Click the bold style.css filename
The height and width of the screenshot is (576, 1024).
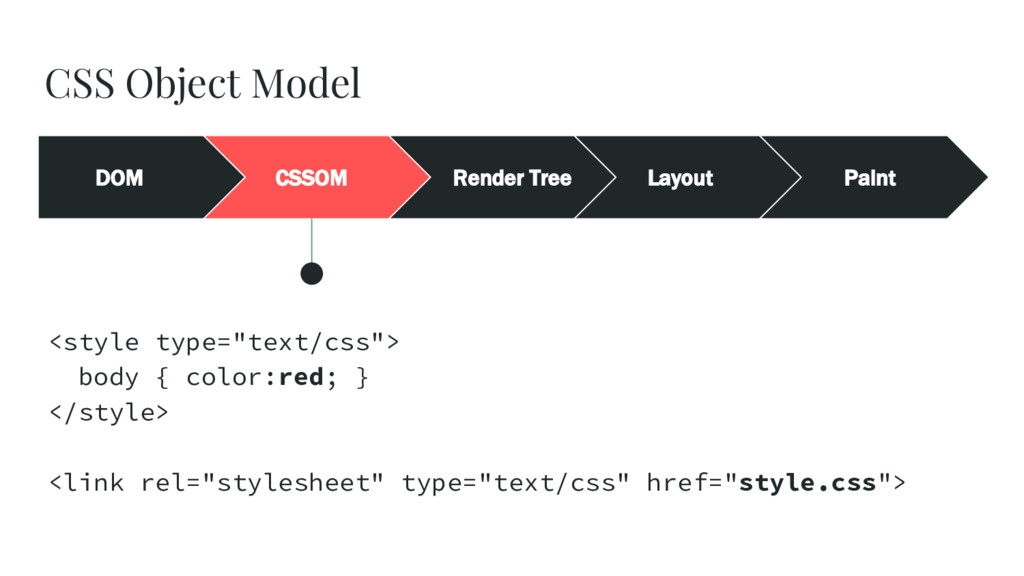click(807, 483)
